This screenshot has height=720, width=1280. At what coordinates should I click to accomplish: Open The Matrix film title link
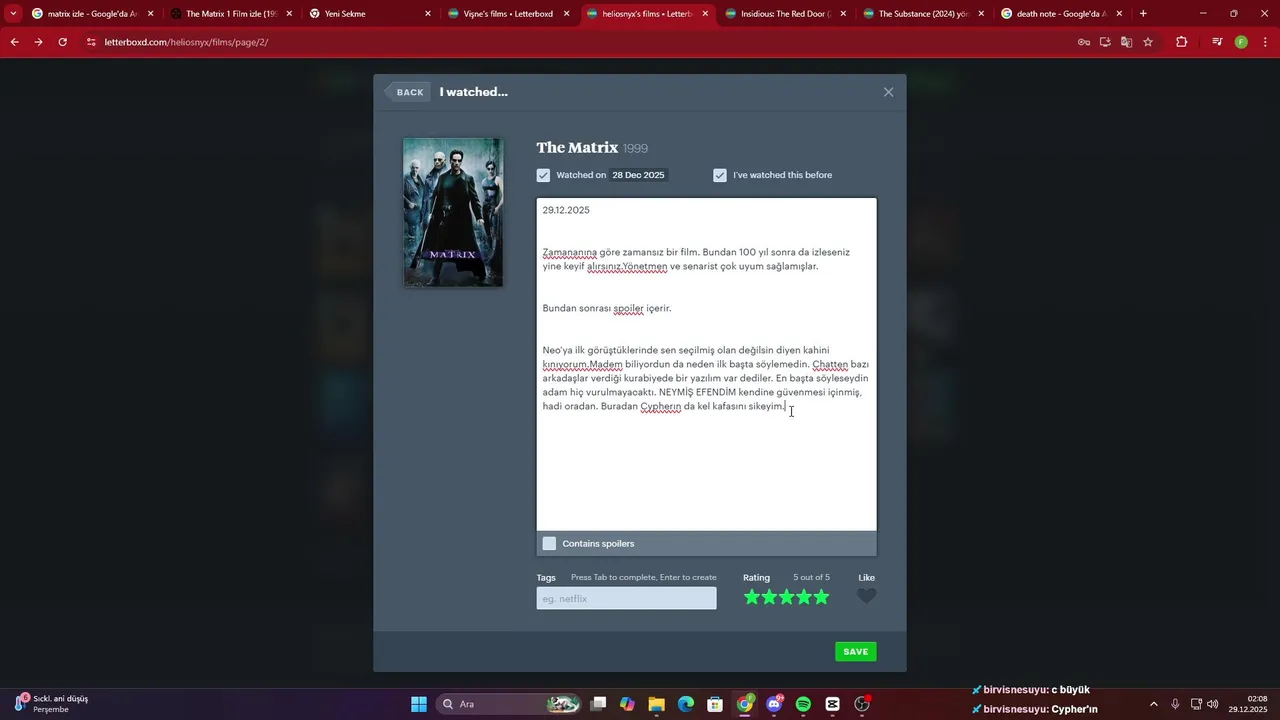coord(577,147)
